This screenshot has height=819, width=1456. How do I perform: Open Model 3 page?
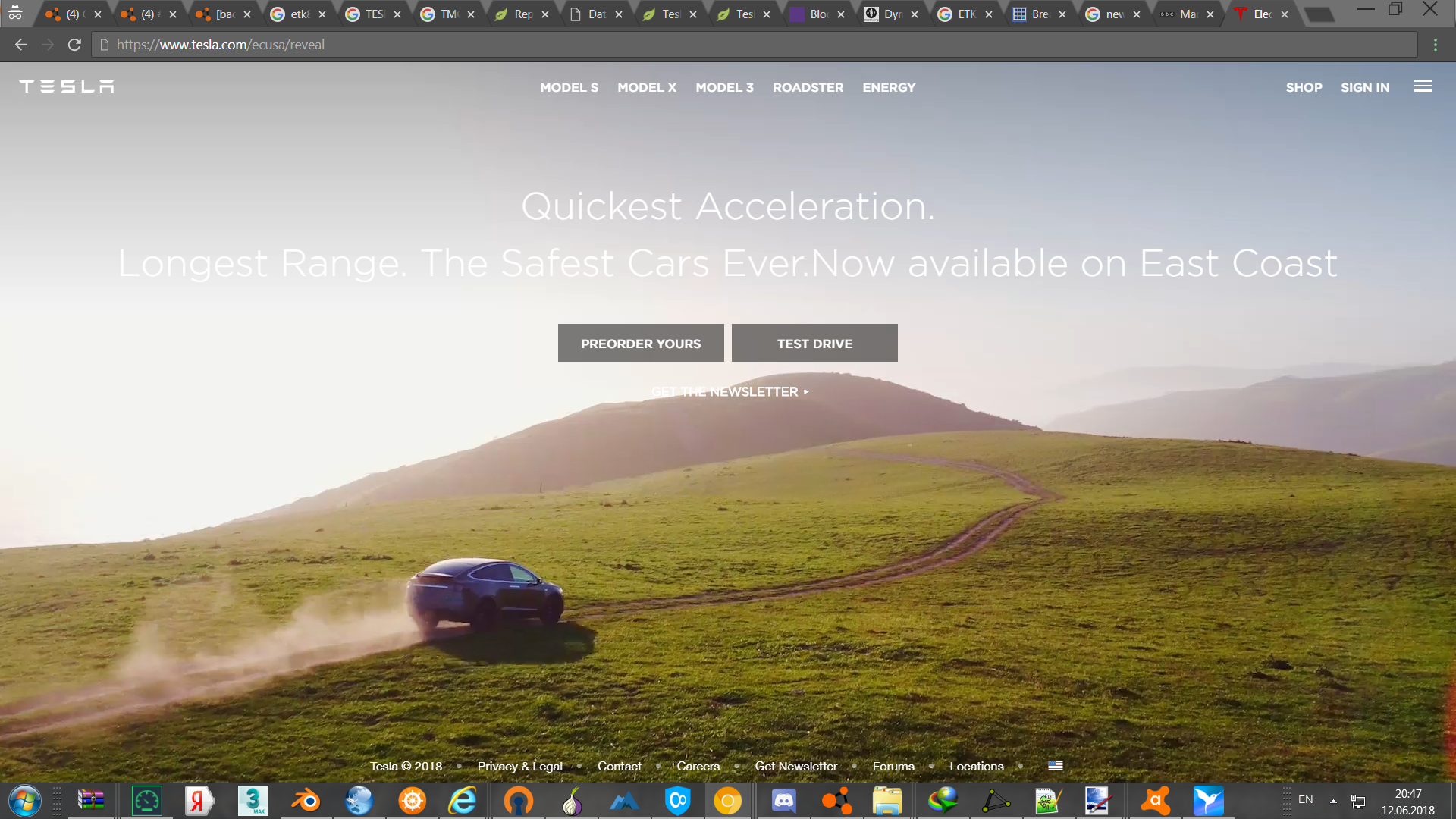tap(724, 87)
